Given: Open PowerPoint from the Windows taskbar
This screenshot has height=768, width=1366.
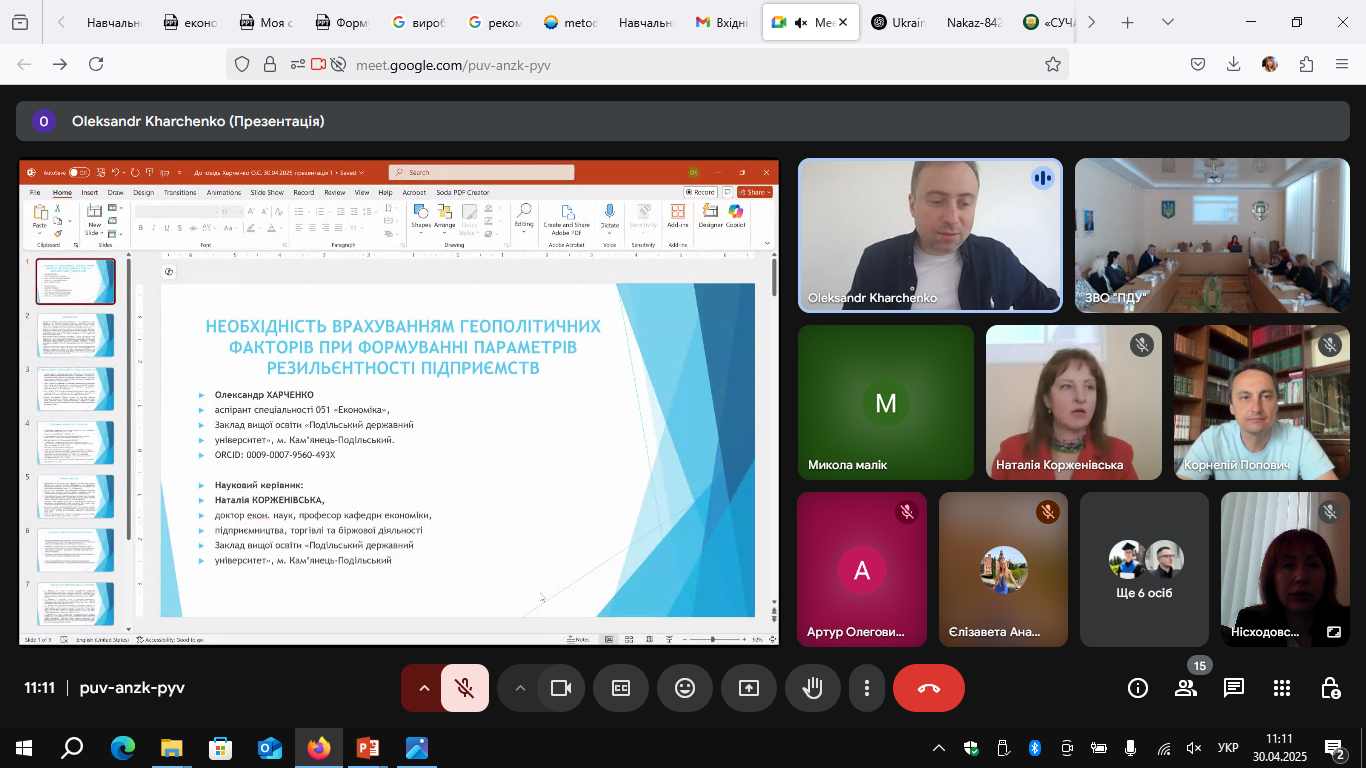Looking at the screenshot, I should click(x=368, y=747).
